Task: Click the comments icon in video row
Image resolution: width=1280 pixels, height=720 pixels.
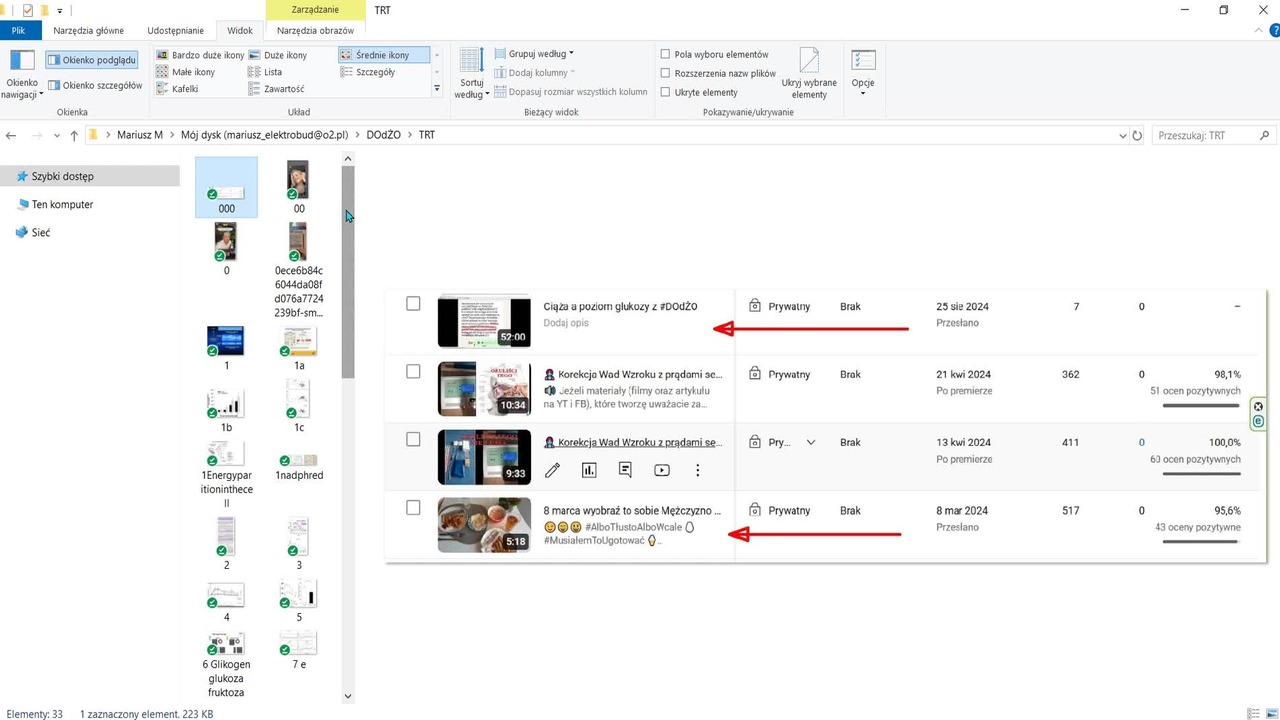Action: 625,470
